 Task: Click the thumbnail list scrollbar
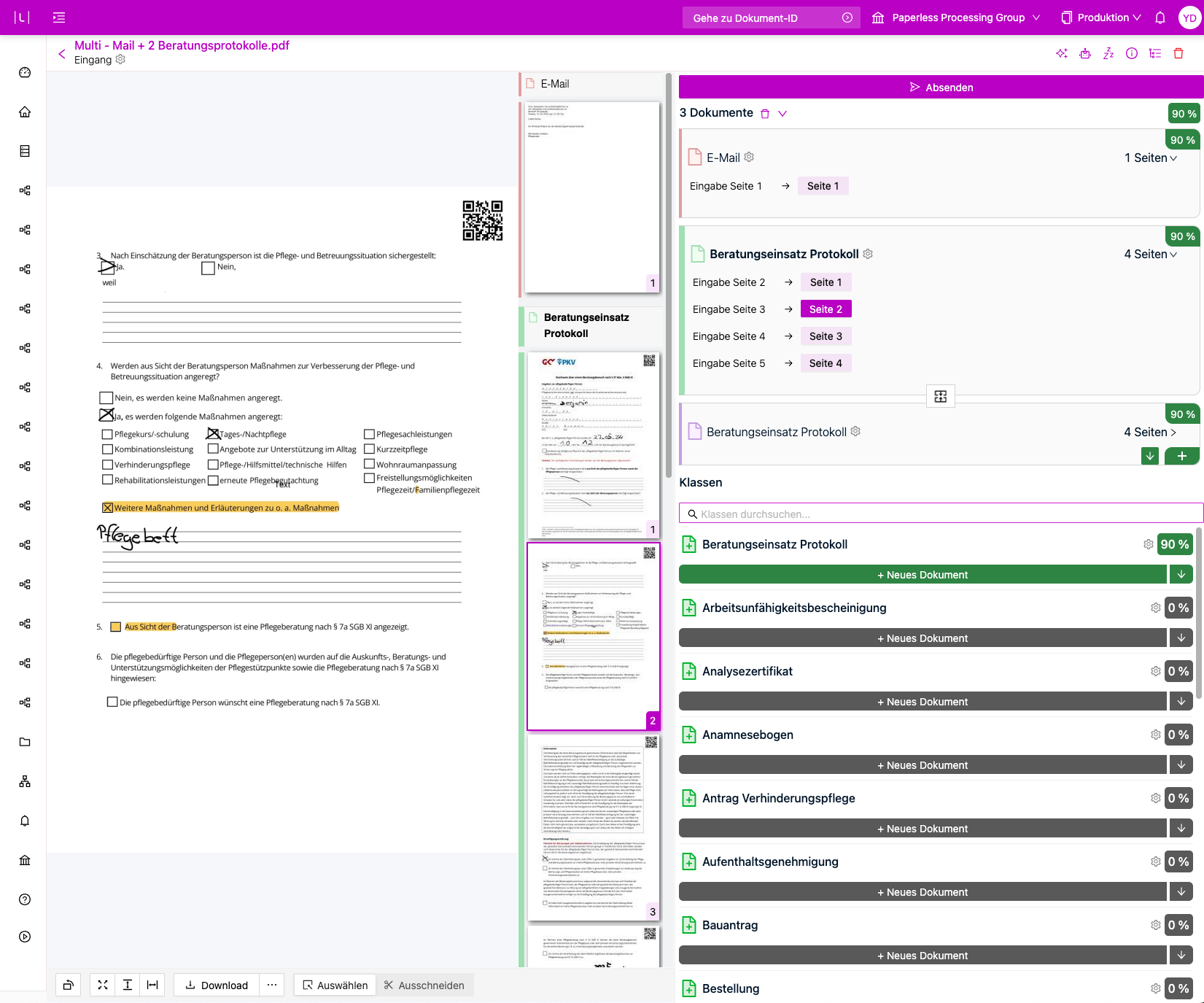point(669,277)
